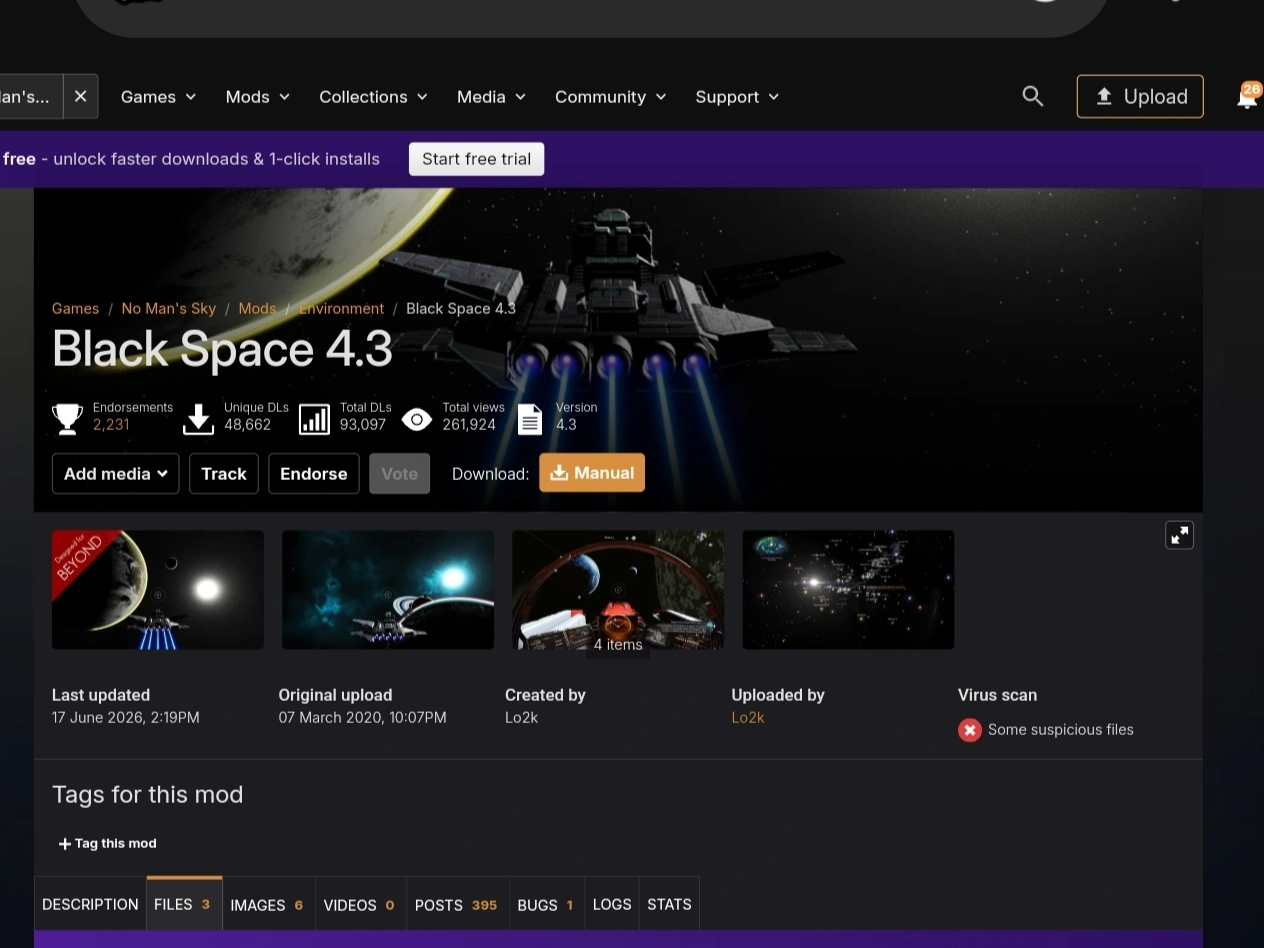Click the Total views eye icon
The image size is (1264, 948).
point(416,419)
